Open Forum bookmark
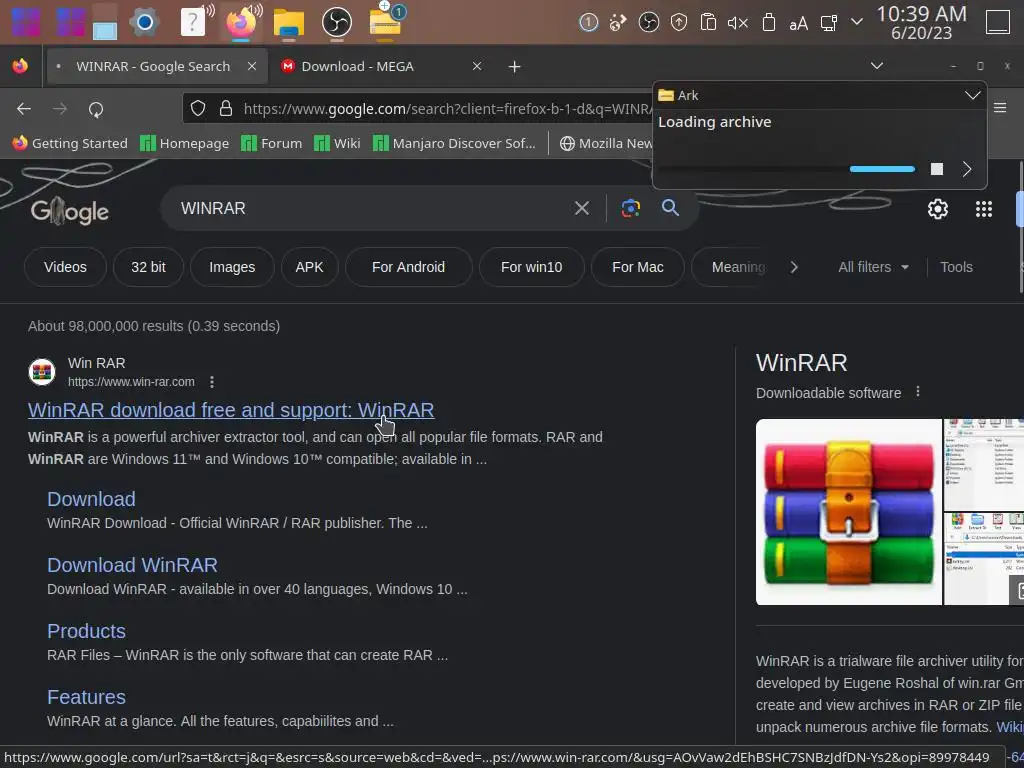 click(x=272, y=143)
